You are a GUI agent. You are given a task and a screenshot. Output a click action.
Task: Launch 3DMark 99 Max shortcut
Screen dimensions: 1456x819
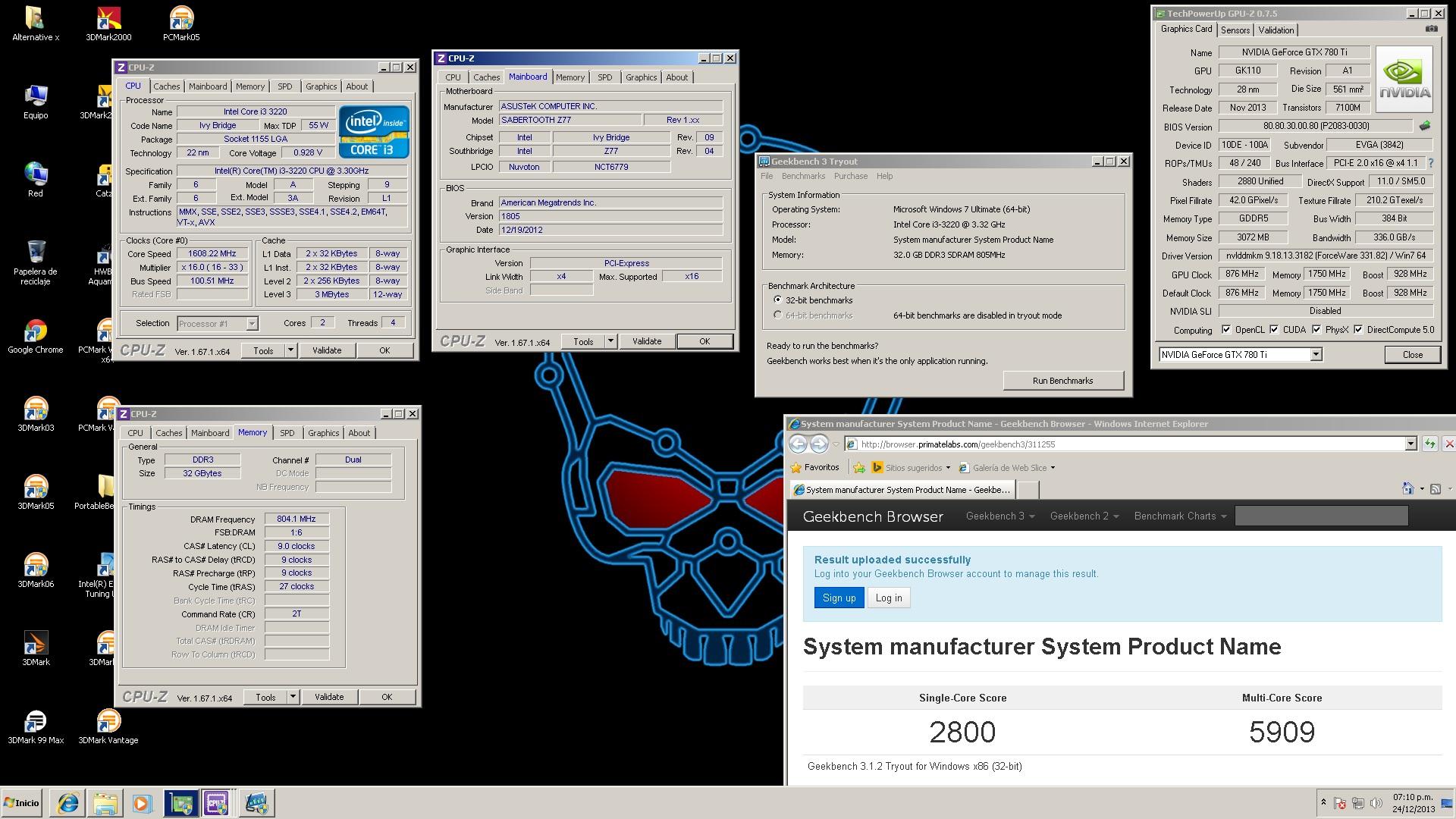(x=36, y=727)
